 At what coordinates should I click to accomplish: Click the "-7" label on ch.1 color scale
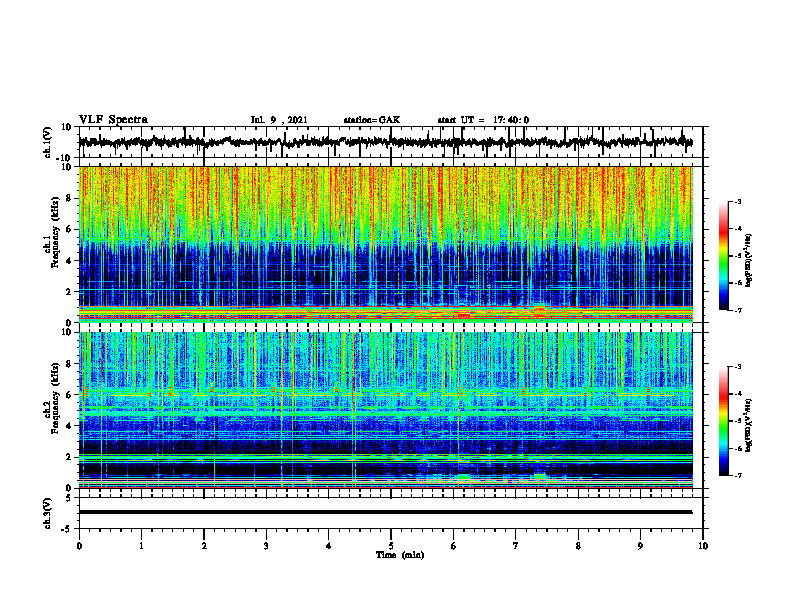pos(738,310)
